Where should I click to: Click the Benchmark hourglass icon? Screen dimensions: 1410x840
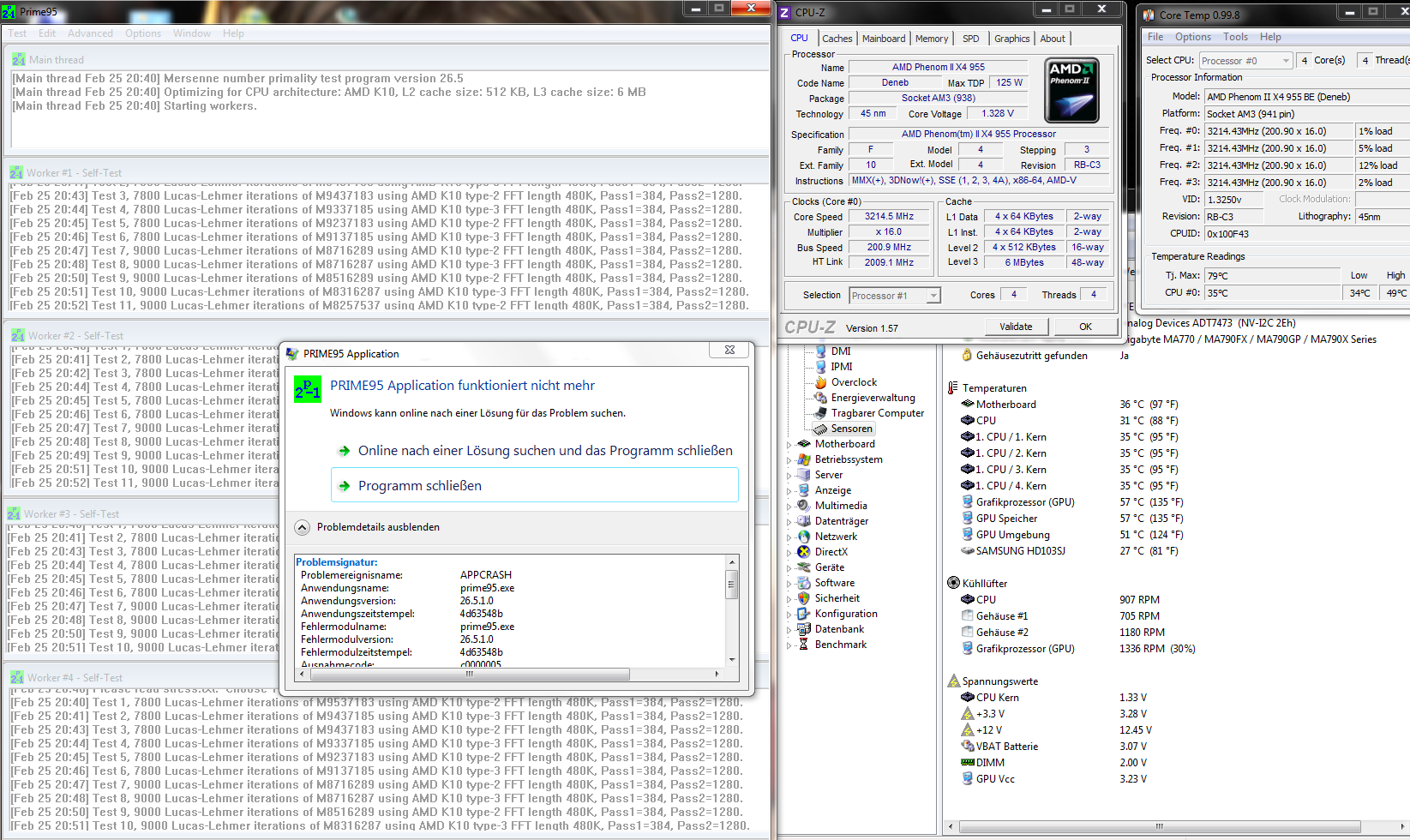(803, 645)
